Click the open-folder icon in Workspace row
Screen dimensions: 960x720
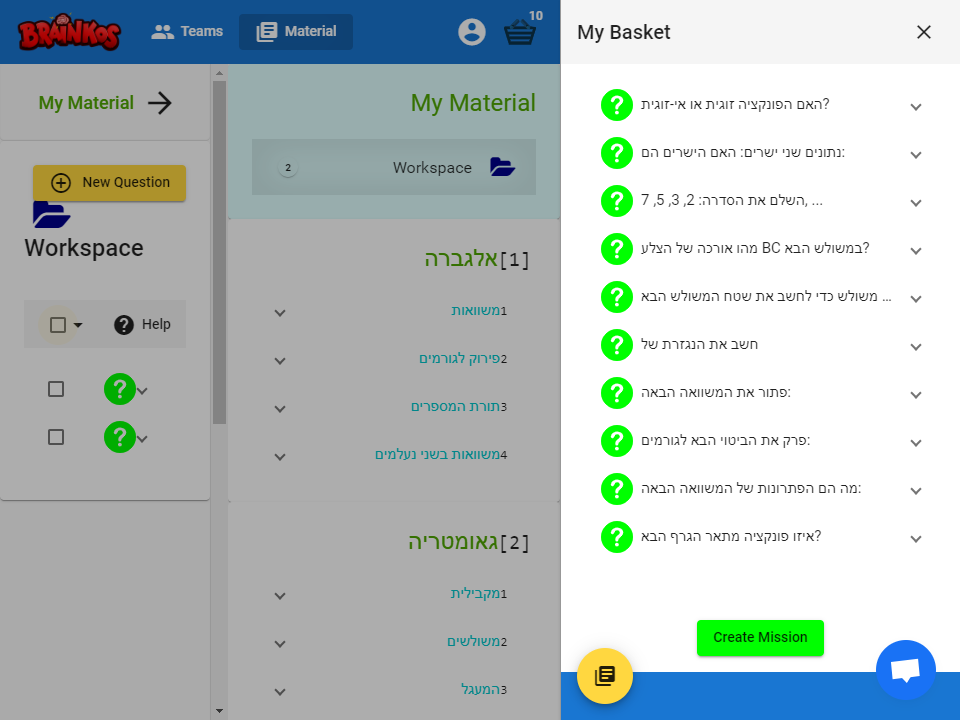[x=503, y=167]
